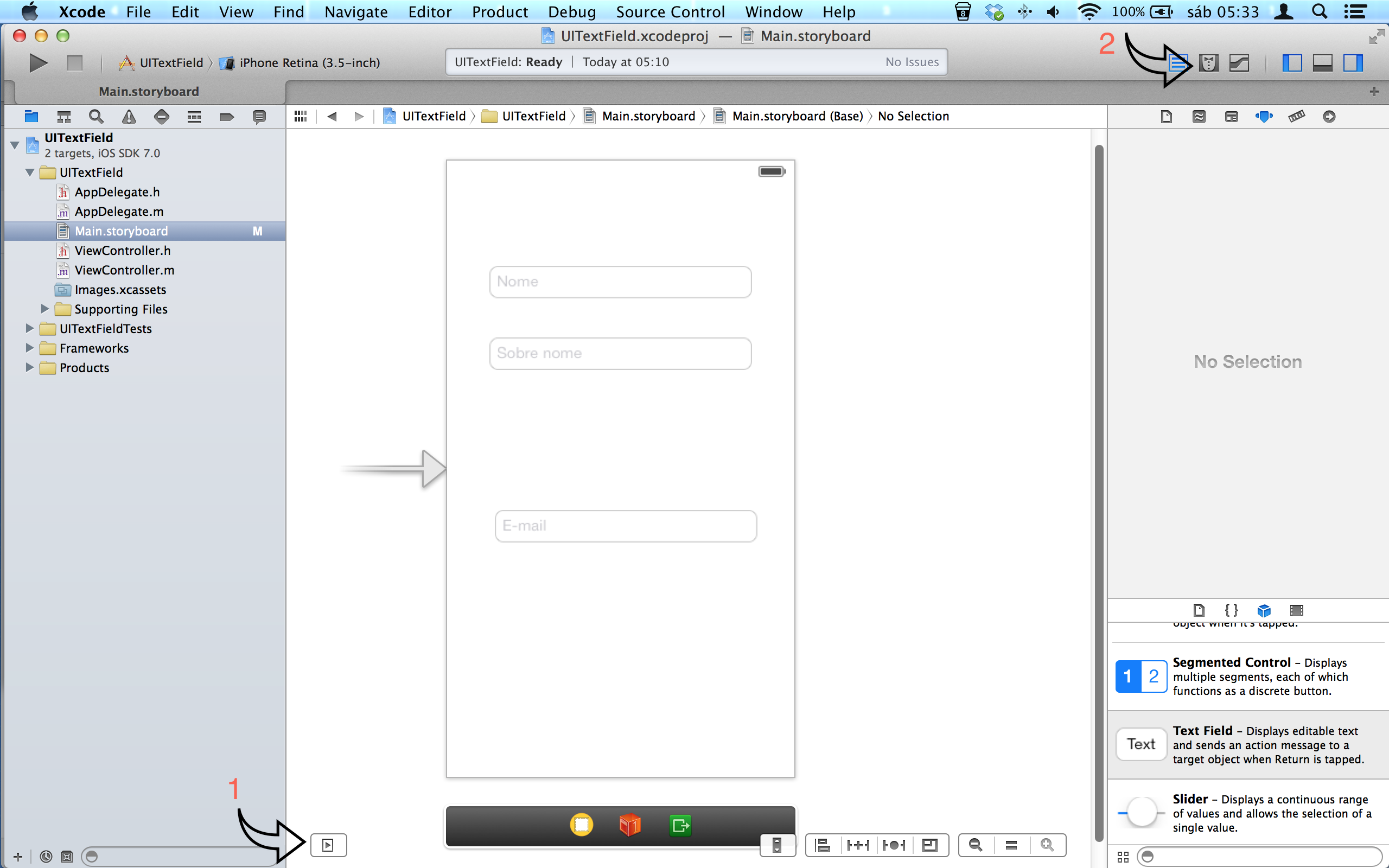
Task: Collapse the UITextField project root
Action: (x=15, y=145)
